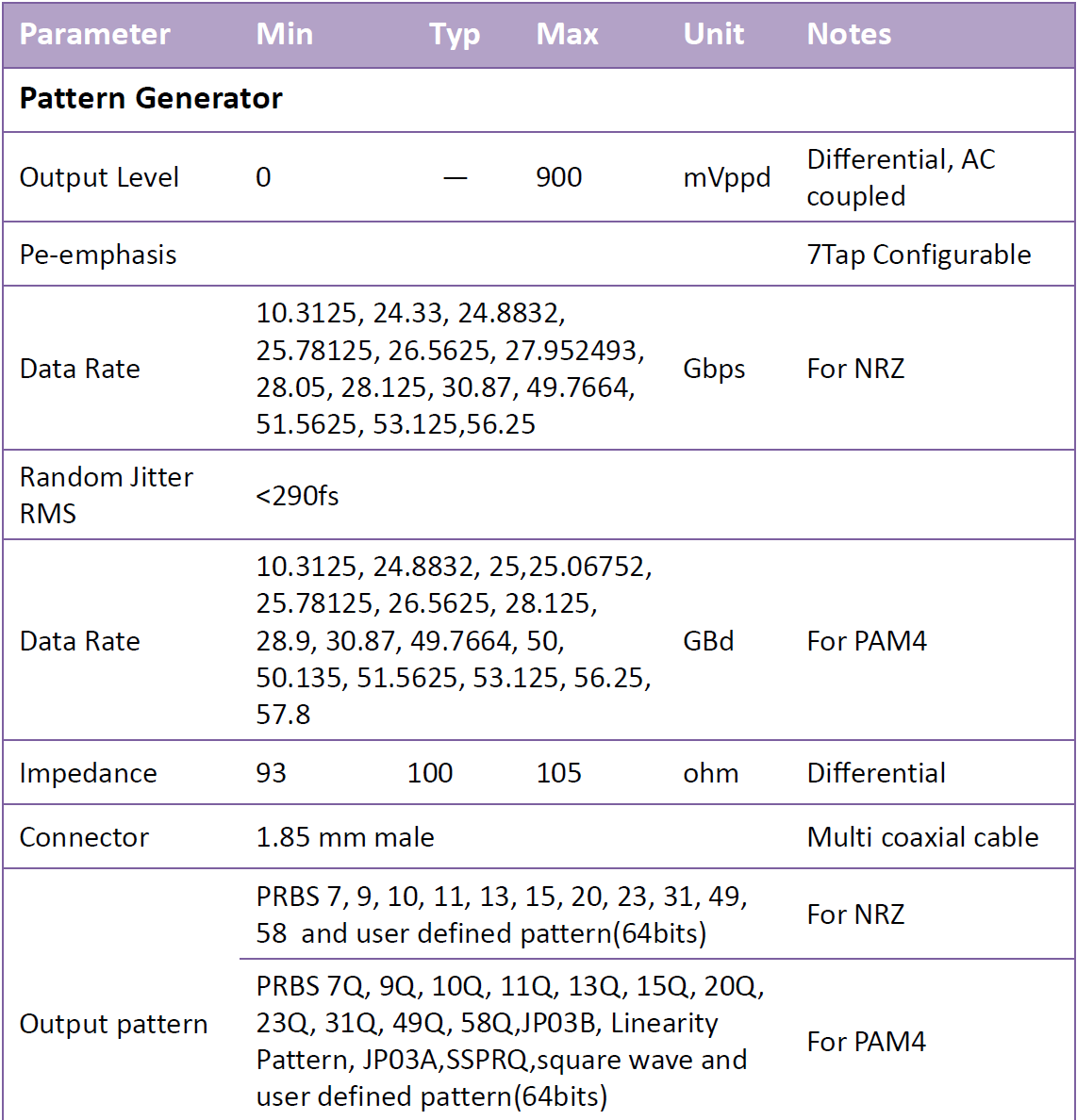The image size is (1077, 1120).
Task: Click the Min column header
Action: 284,35
